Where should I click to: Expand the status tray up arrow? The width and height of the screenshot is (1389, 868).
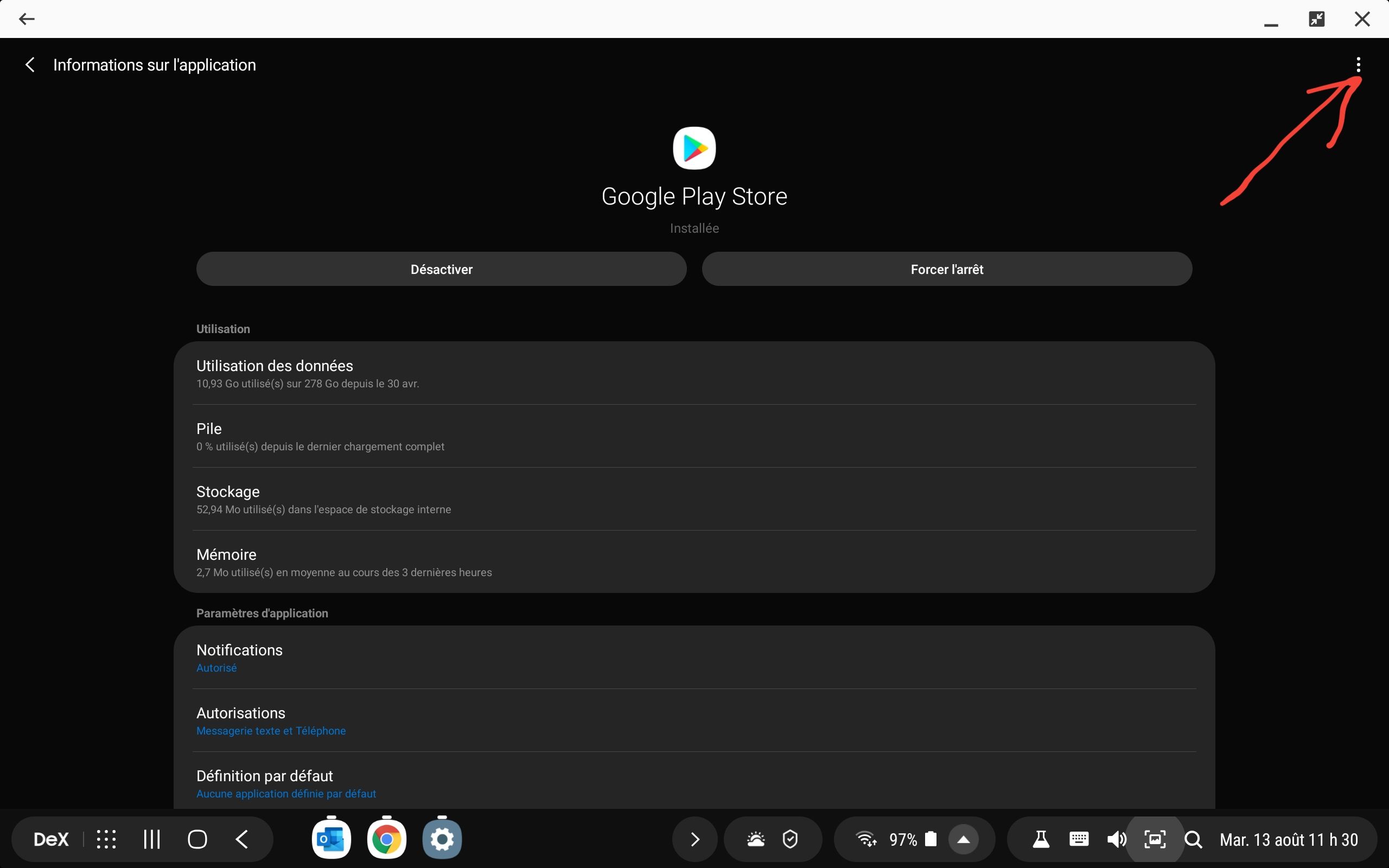point(964,839)
